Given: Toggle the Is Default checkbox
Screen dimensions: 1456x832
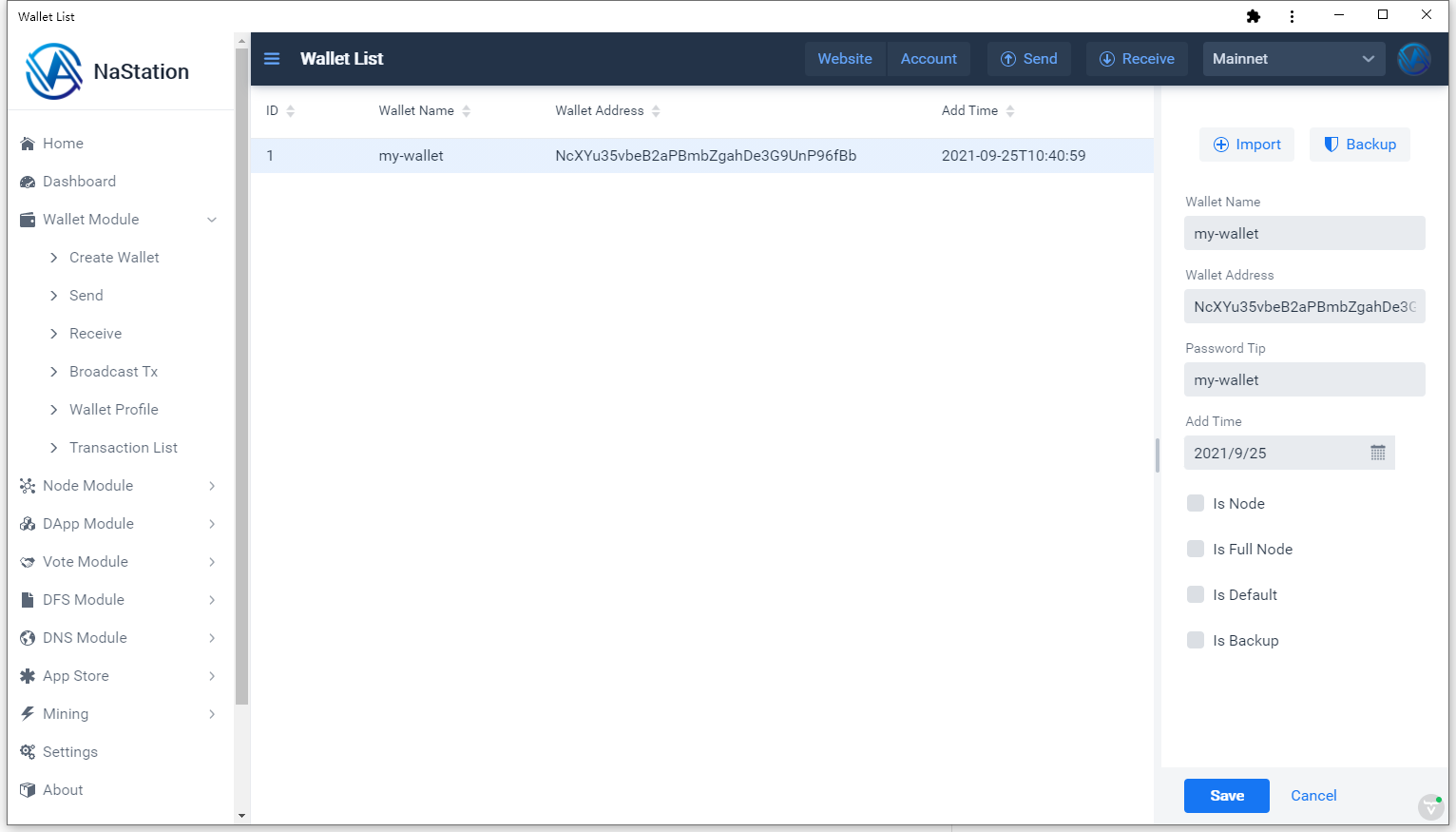Looking at the screenshot, I should (1196, 595).
